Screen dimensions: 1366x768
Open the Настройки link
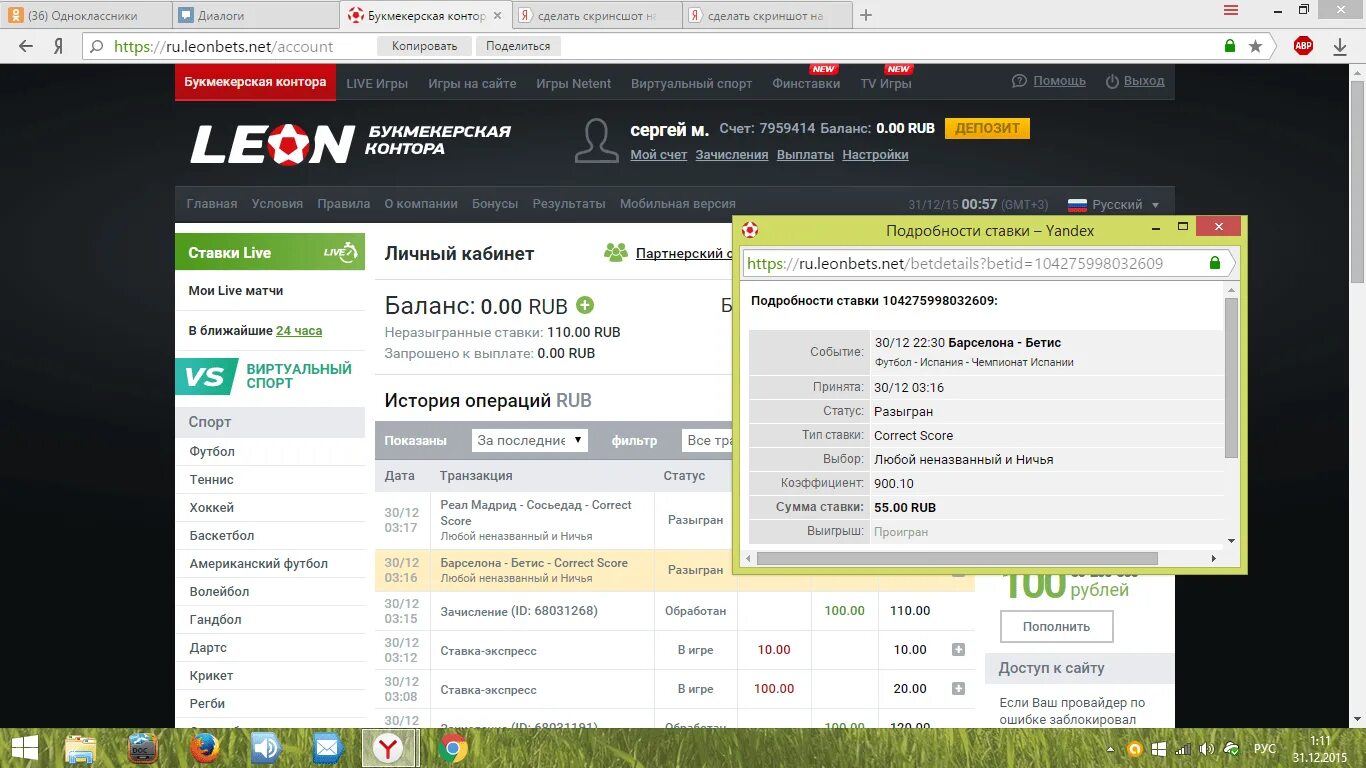pos(875,155)
